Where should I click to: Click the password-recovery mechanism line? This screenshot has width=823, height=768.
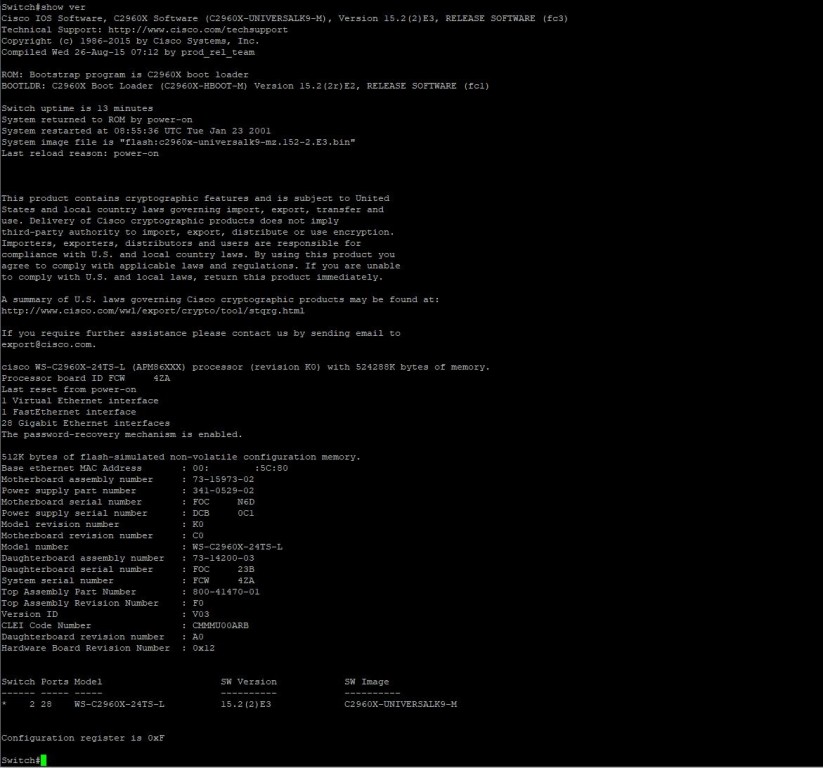click(122, 435)
